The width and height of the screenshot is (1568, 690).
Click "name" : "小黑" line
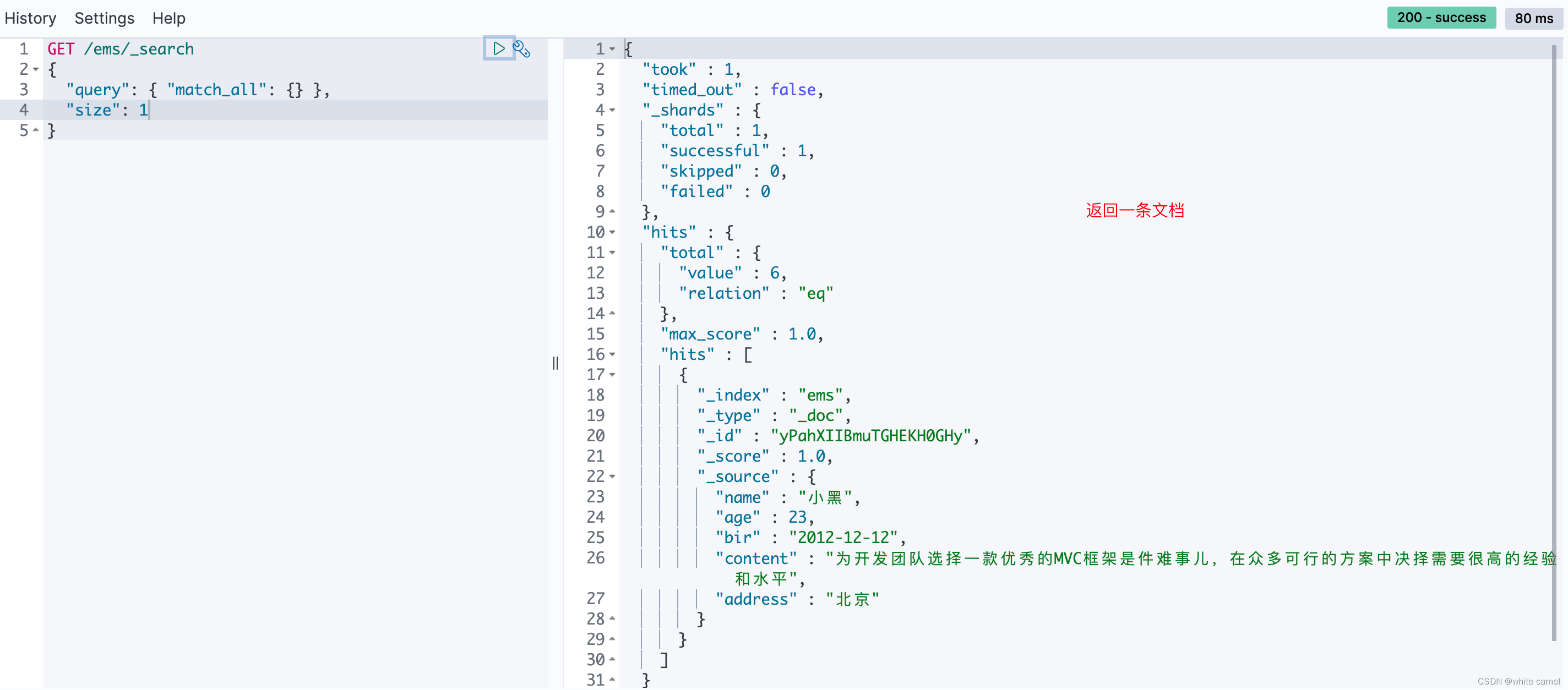point(788,498)
